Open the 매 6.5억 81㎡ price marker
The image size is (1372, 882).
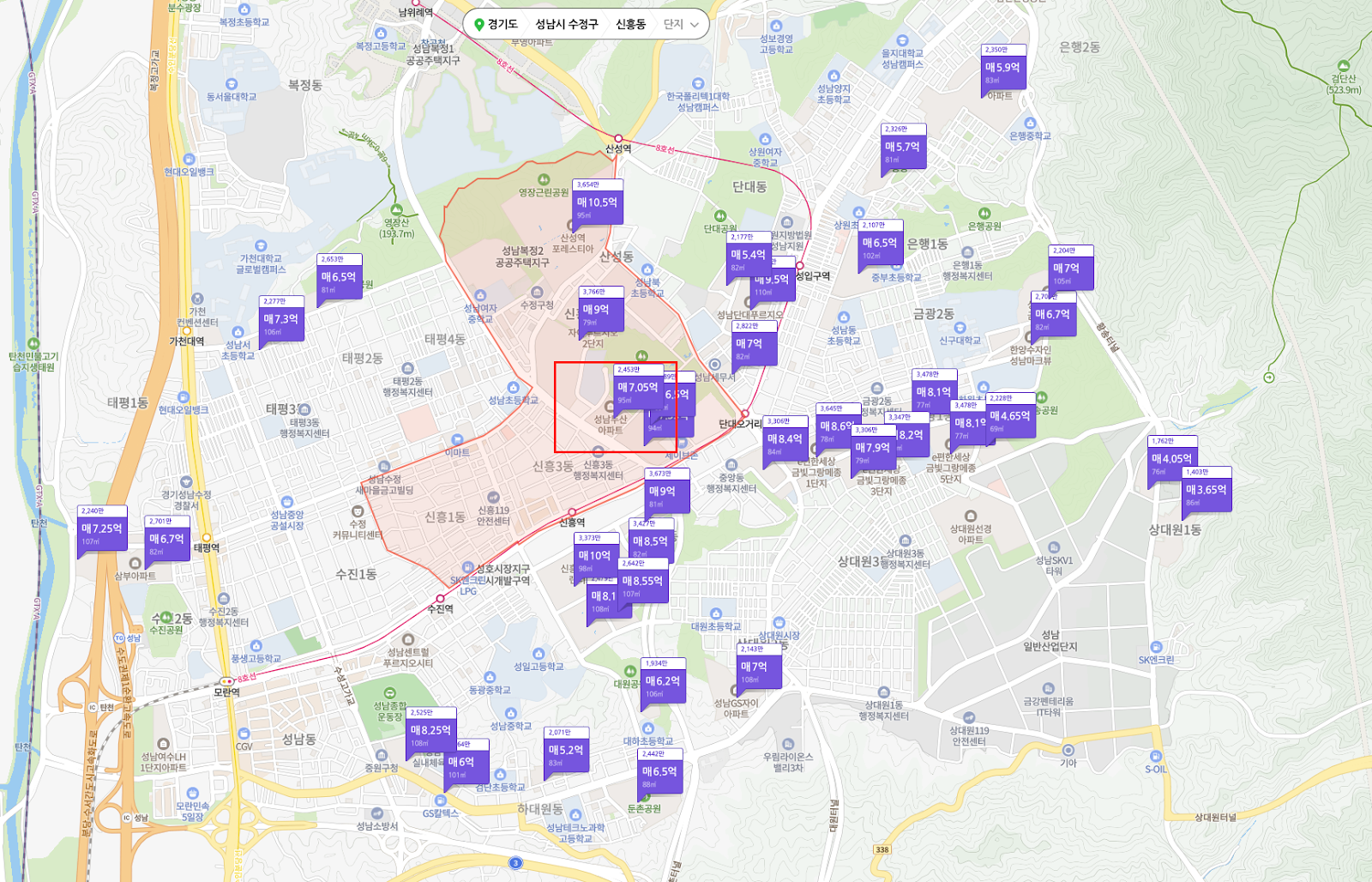[x=340, y=277]
